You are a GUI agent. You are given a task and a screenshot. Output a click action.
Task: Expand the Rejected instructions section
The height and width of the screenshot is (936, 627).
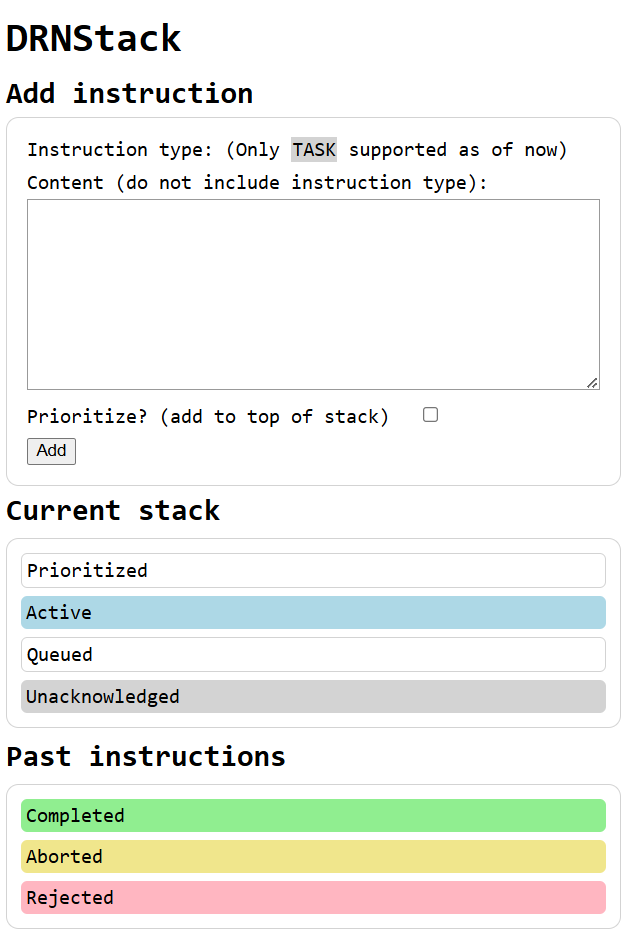pyautogui.click(x=313, y=897)
